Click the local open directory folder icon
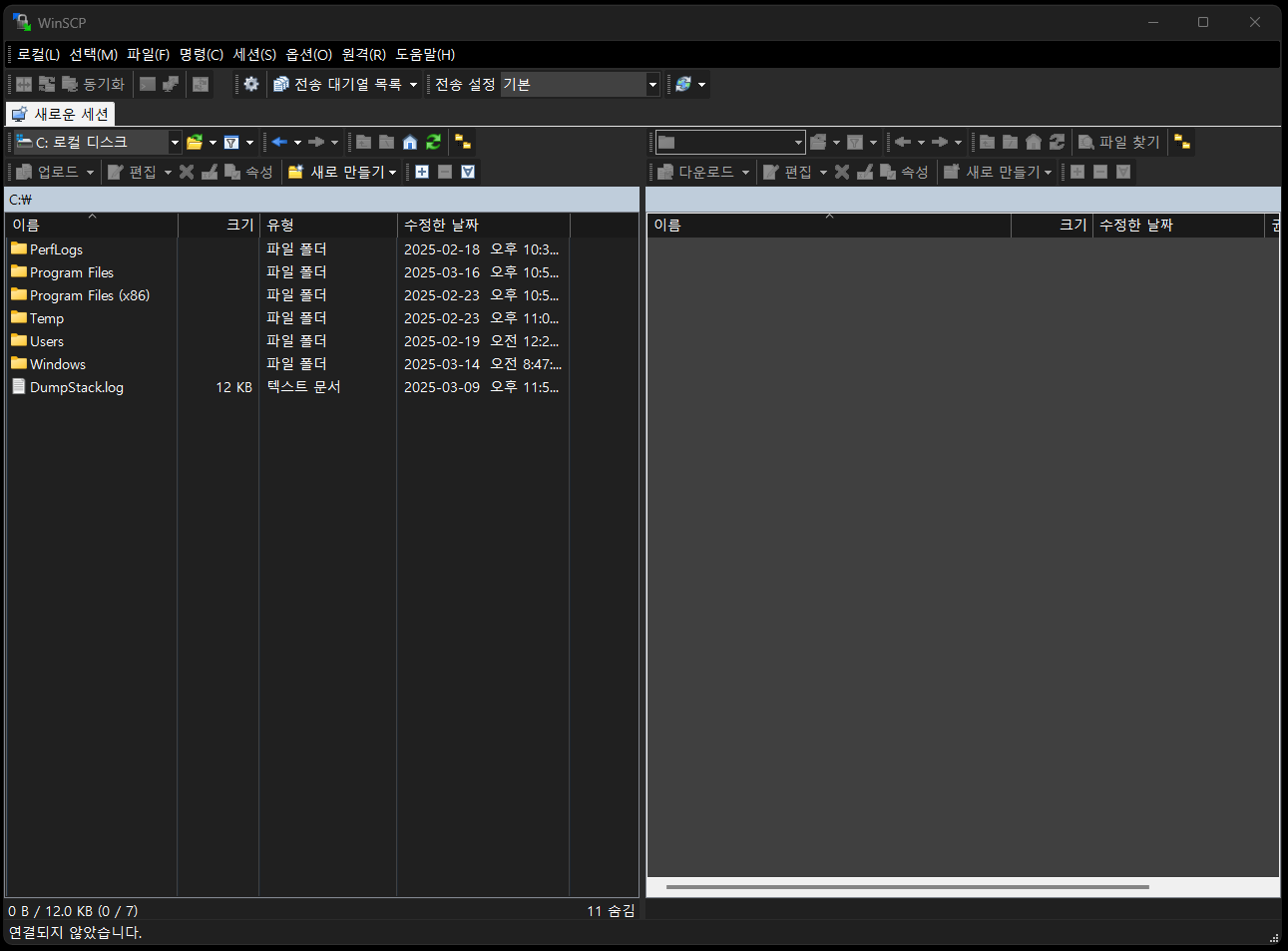The width and height of the screenshot is (1288, 951). (x=195, y=143)
